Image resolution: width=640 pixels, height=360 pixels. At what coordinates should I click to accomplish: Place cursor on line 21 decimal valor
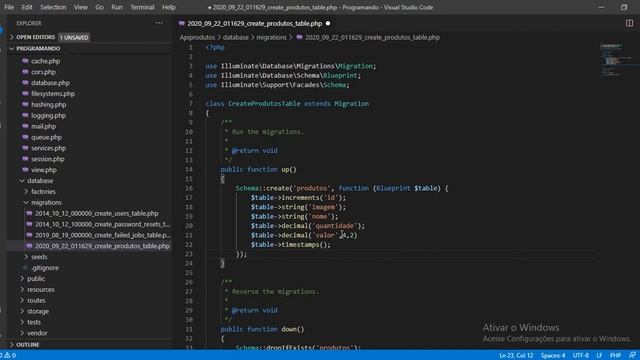tap(304, 235)
